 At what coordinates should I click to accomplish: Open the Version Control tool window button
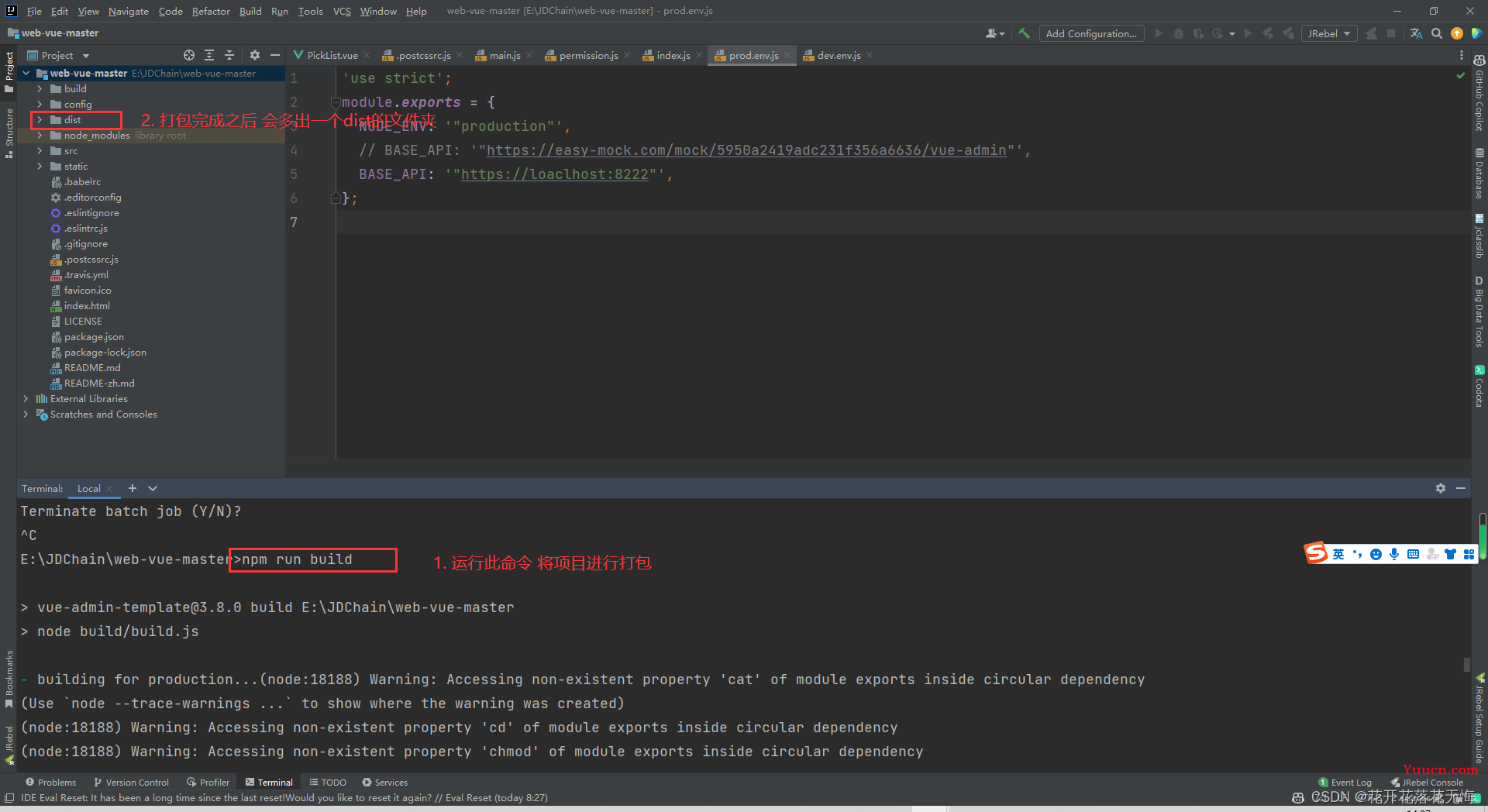[x=131, y=783]
